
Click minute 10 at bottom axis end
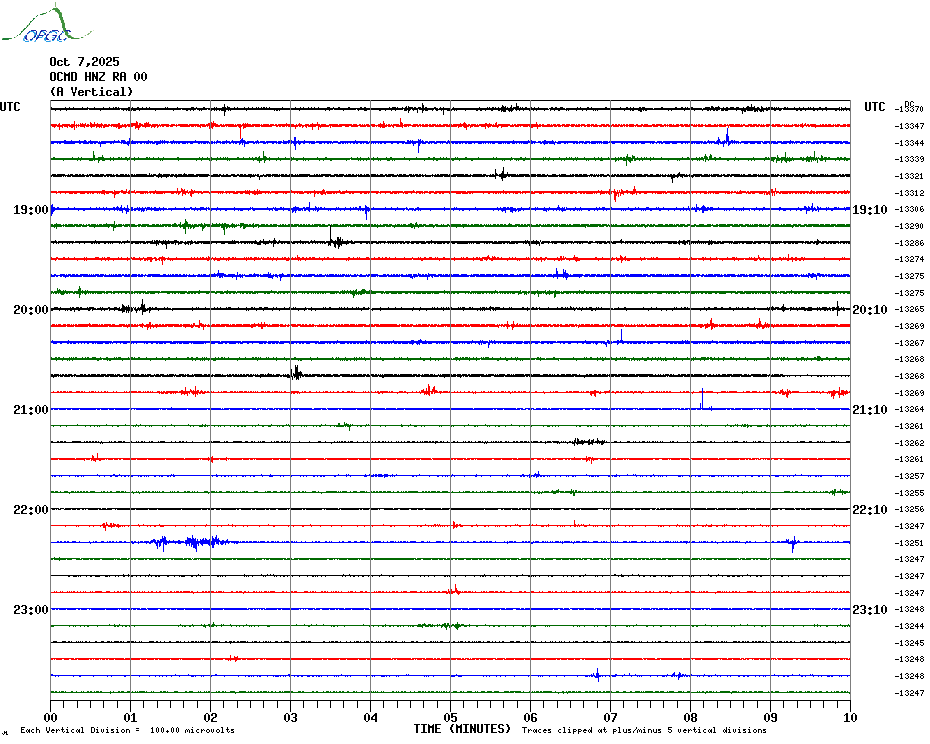(x=849, y=717)
